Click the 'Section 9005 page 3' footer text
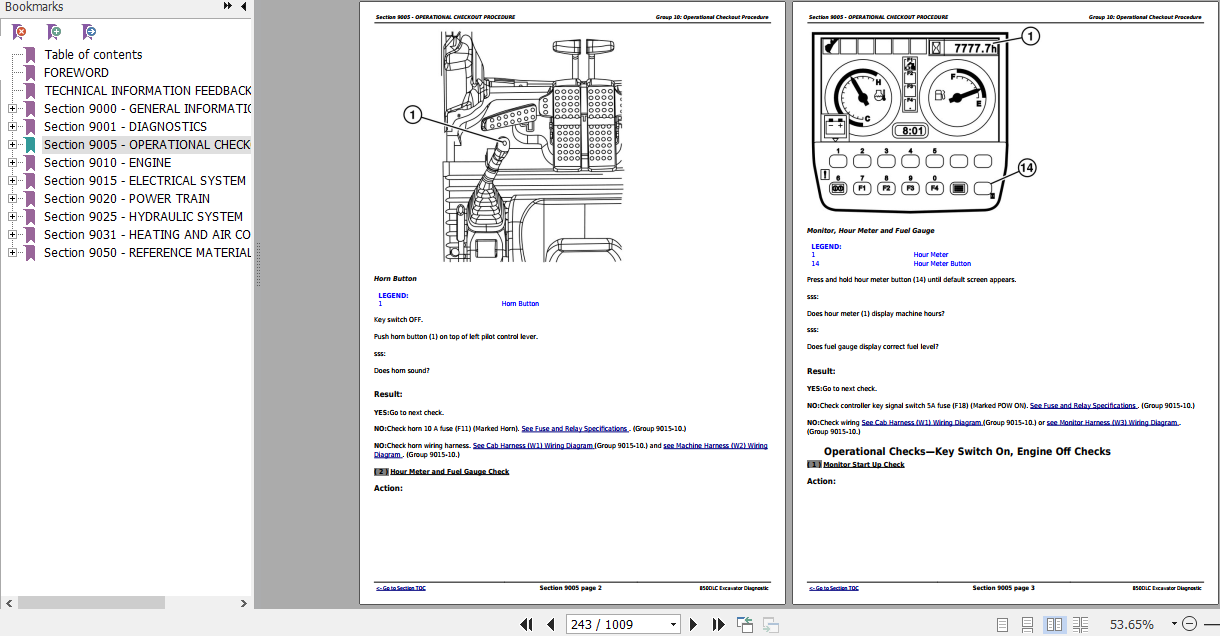The image size is (1220, 636). coord(1004,589)
